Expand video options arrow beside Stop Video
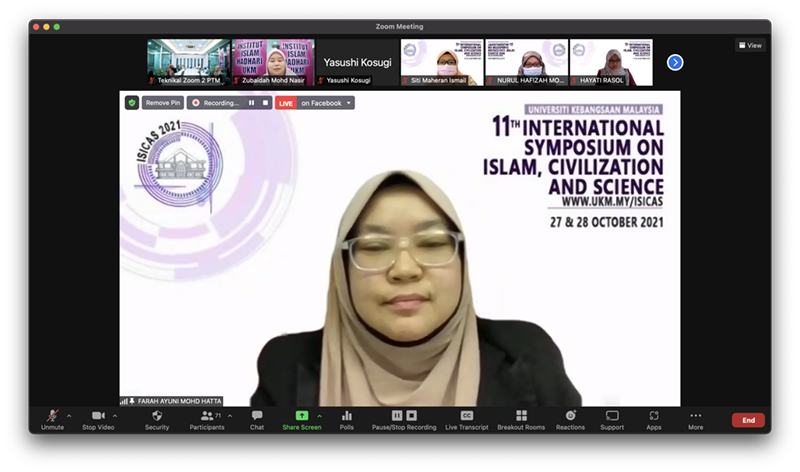This screenshot has height=472, width=800. click(x=115, y=416)
